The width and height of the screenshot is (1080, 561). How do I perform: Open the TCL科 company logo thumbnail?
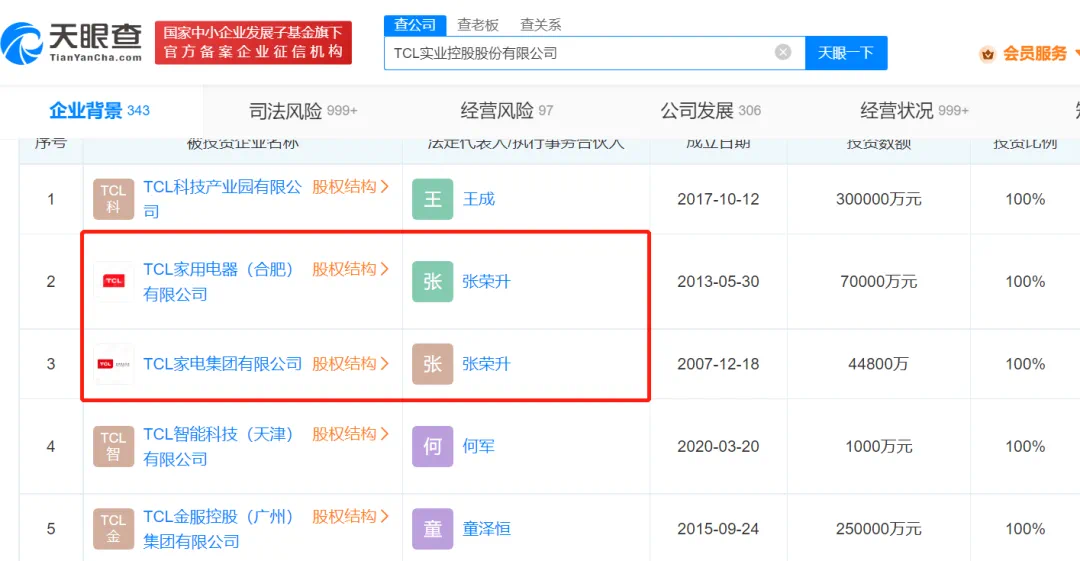[114, 199]
